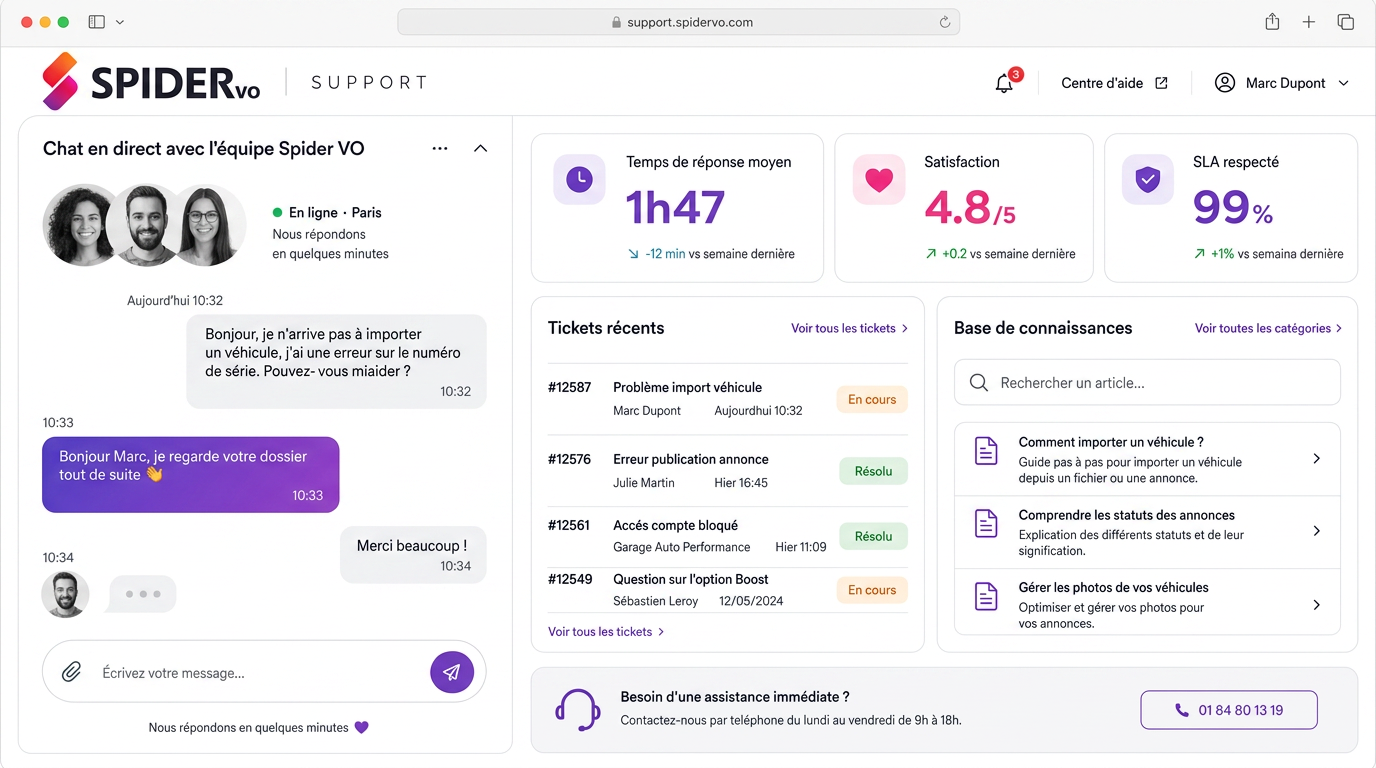1376x768 pixels.
Task: Open the Comprendre les statuts article chevron
Action: pyautogui.click(x=1316, y=531)
